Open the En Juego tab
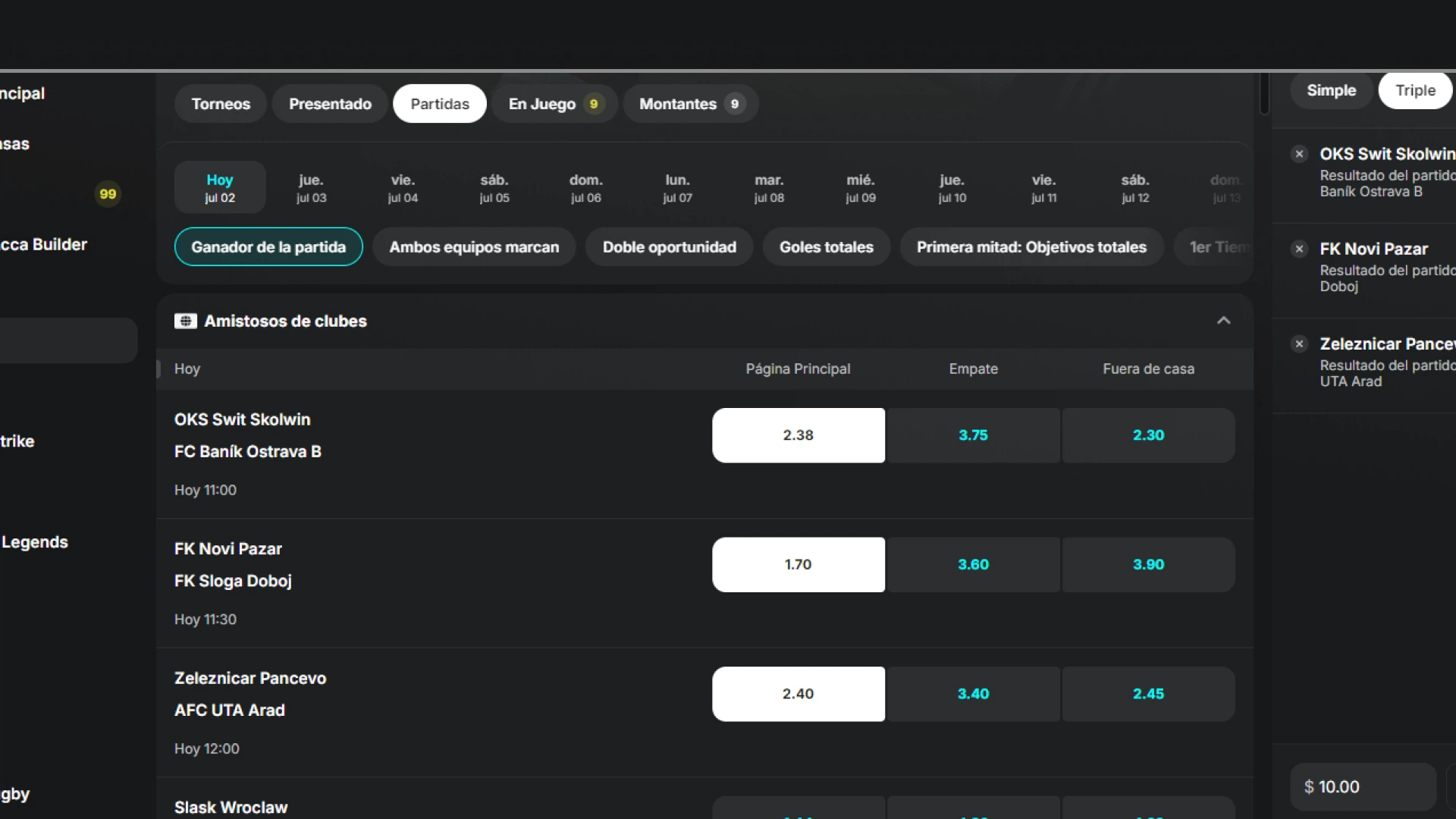 click(x=554, y=104)
